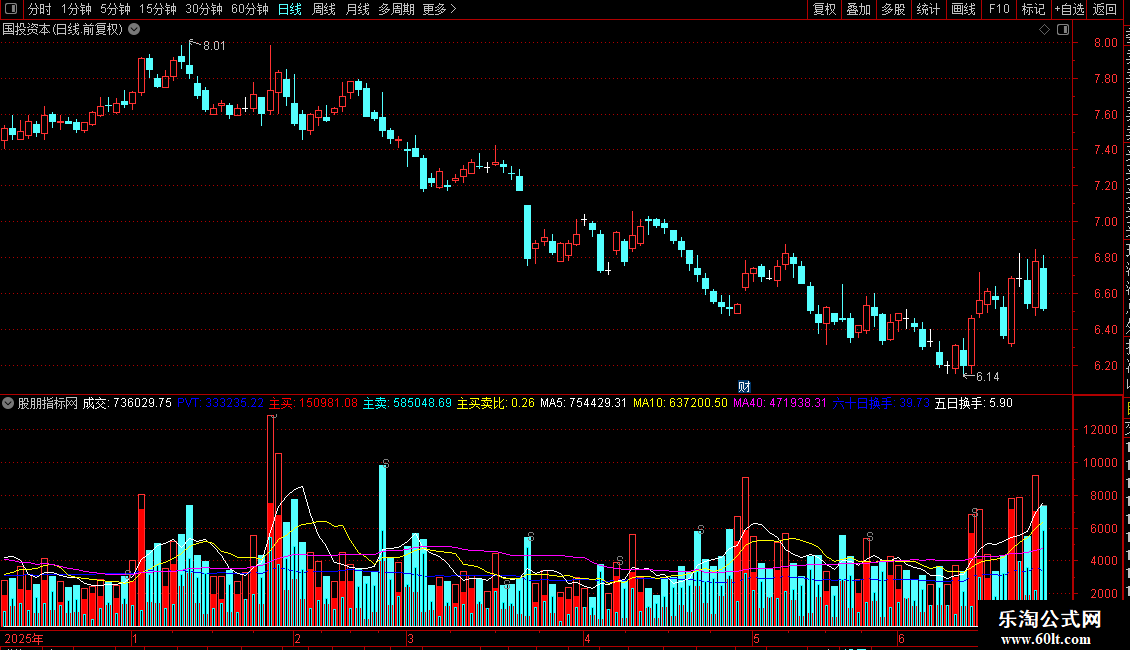Image resolution: width=1130 pixels, height=650 pixels.
Task: Click the 返回 back button
Action: pyautogui.click(x=1105, y=9)
